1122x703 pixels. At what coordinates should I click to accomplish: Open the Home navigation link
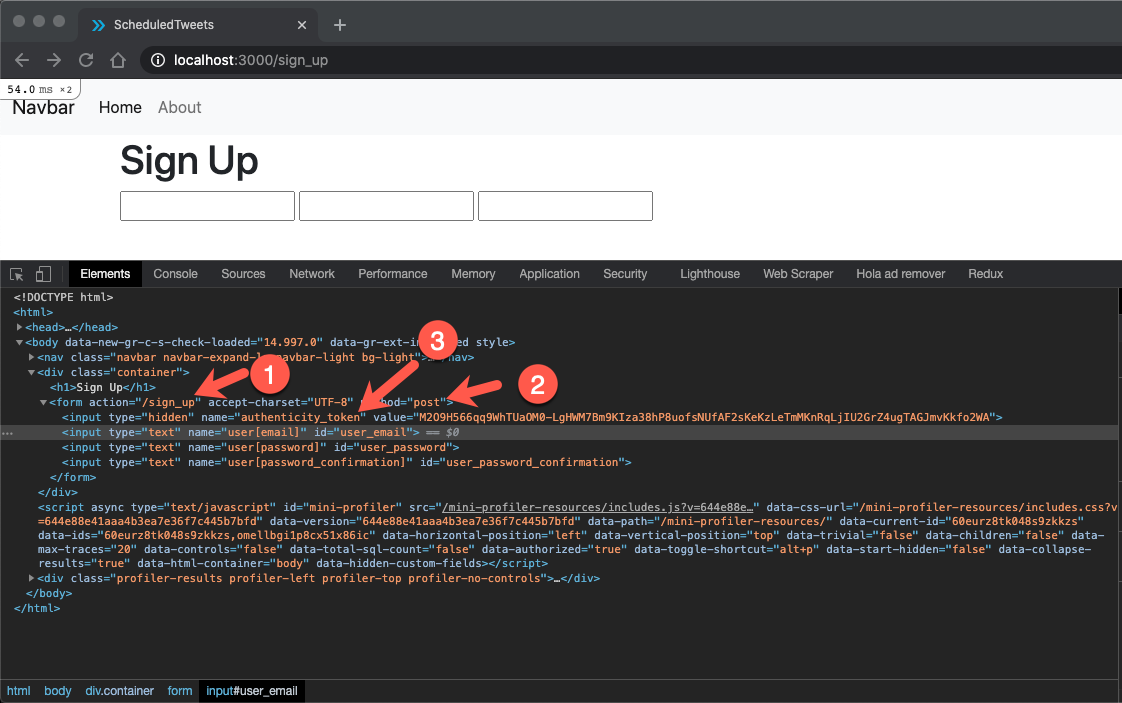click(x=120, y=107)
